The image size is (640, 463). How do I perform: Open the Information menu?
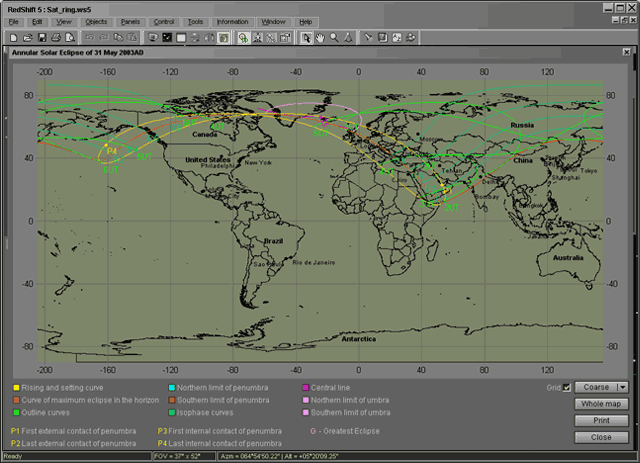[x=232, y=21]
